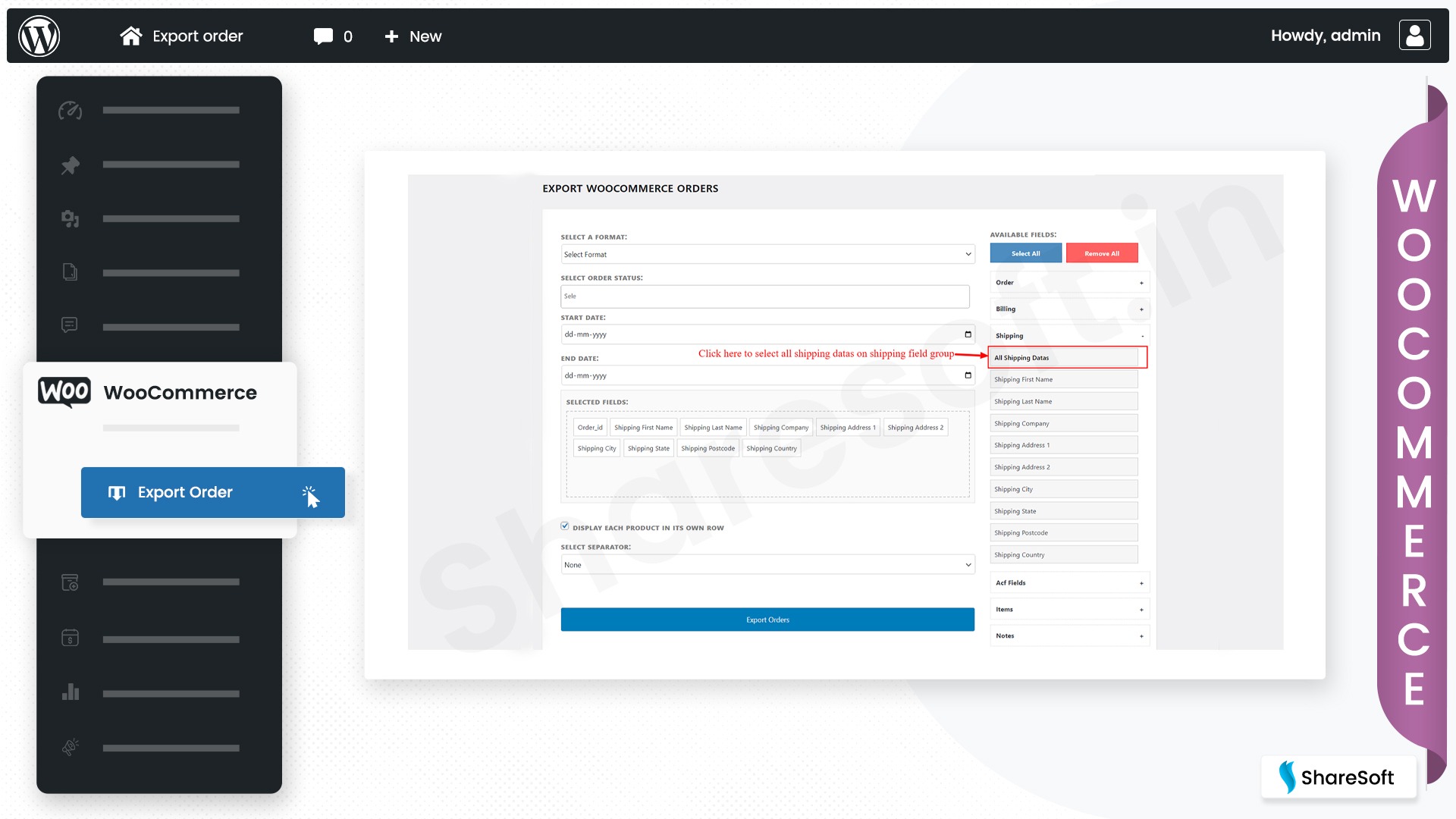Open the Select Separator dropdown showing None
Screen dimensions: 1456x819
[x=767, y=565]
